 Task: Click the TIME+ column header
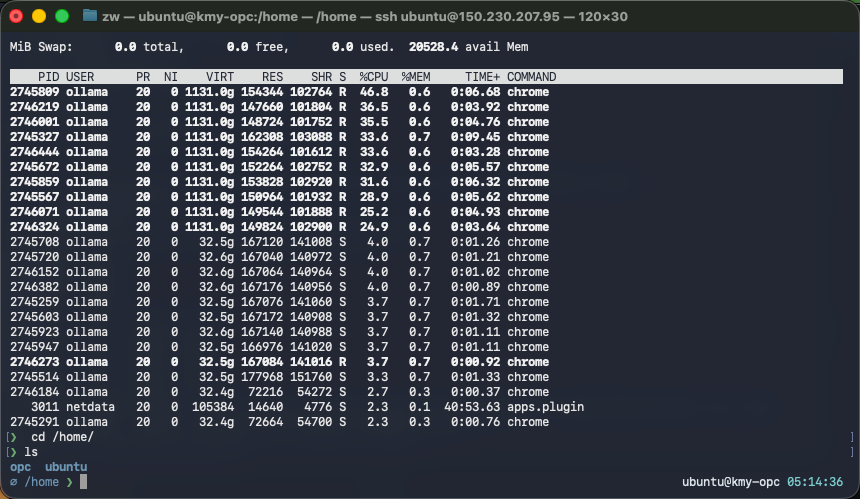(x=483, y=77)
